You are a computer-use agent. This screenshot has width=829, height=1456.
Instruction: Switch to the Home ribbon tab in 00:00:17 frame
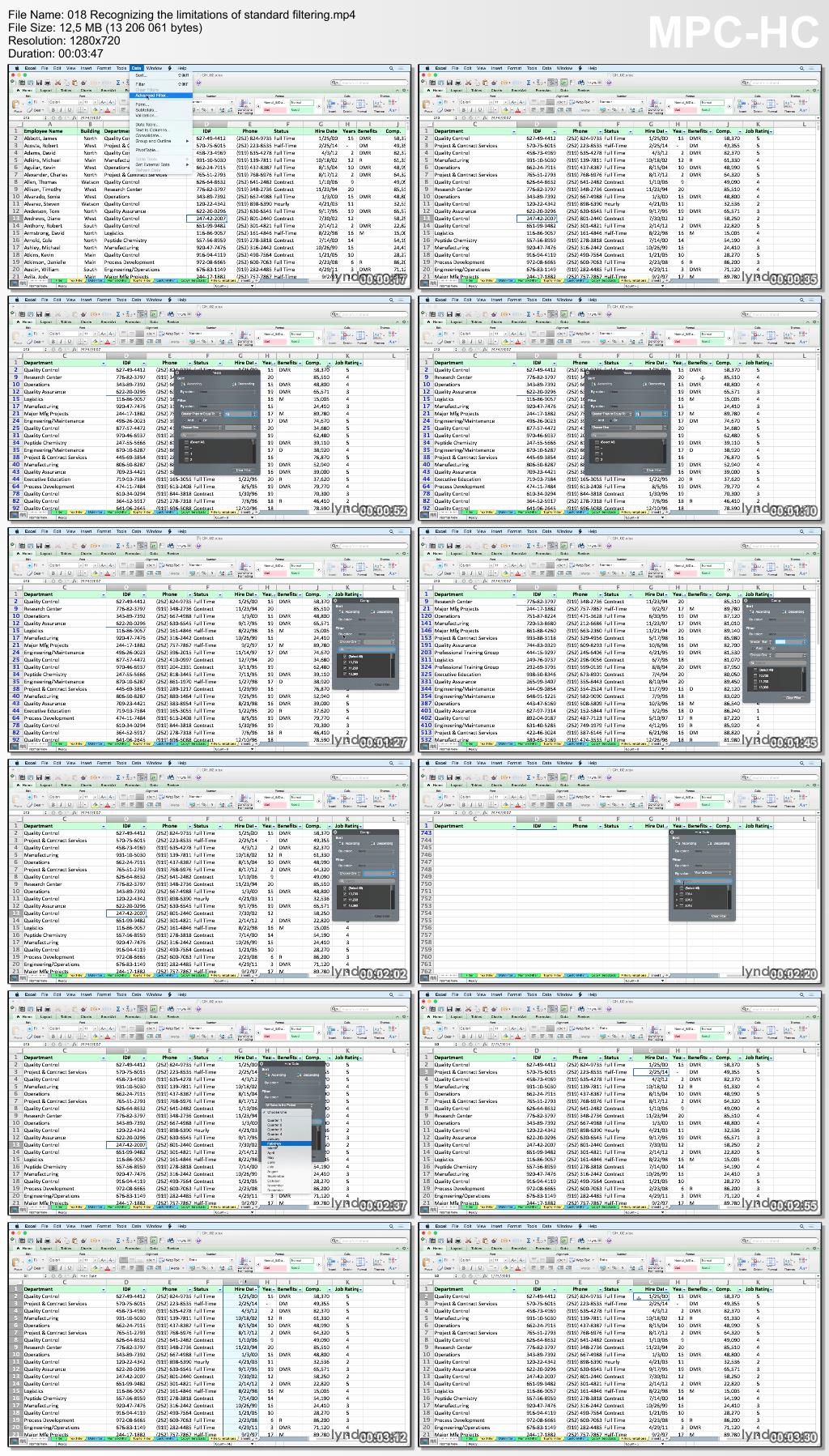click(28, 91)
